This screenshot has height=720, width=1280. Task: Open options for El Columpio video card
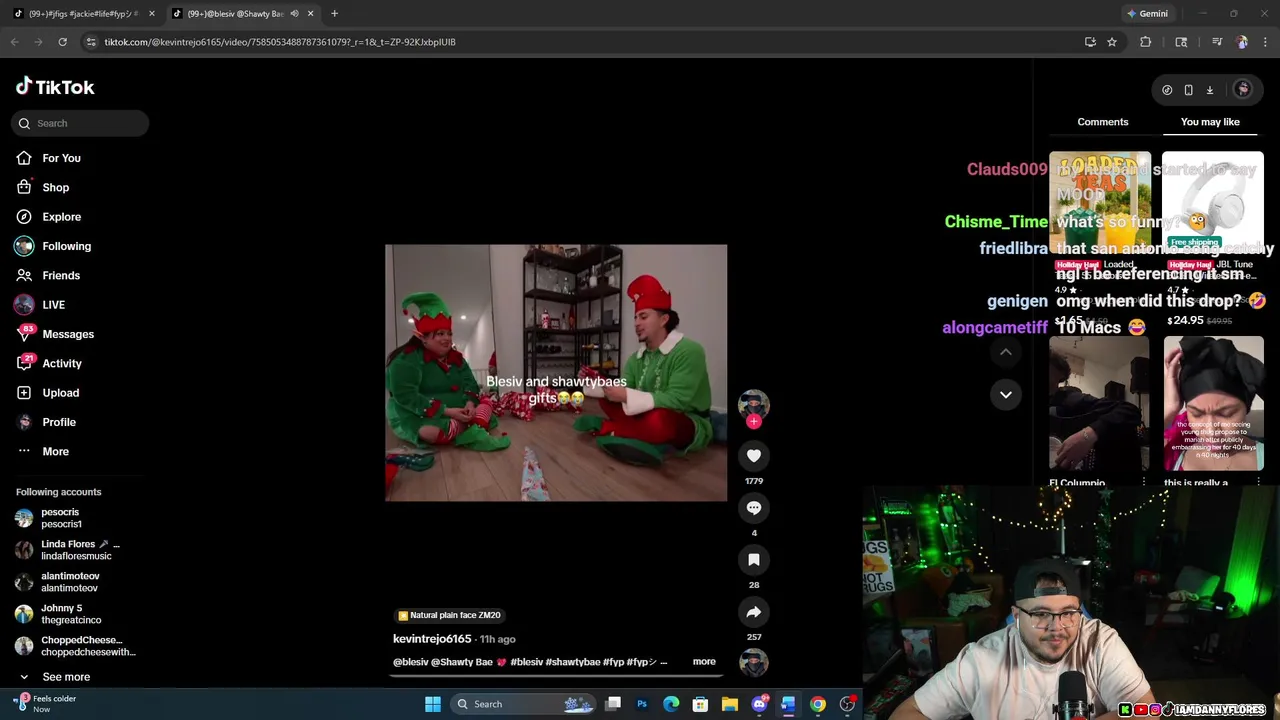pos(1144,483)
